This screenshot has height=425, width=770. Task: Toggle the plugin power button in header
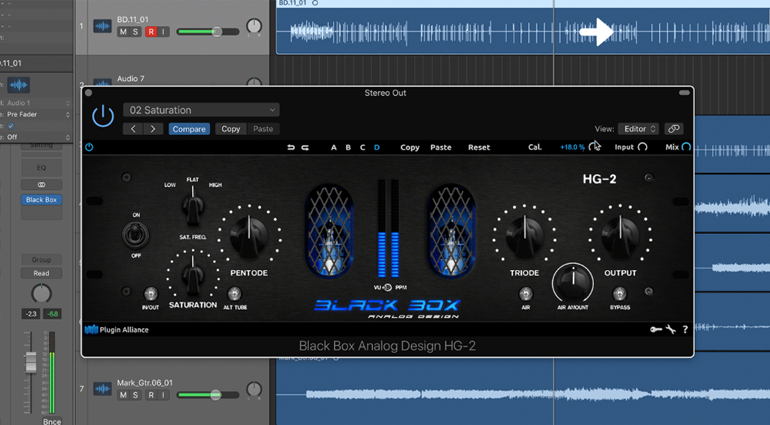(x=103, y=116)
